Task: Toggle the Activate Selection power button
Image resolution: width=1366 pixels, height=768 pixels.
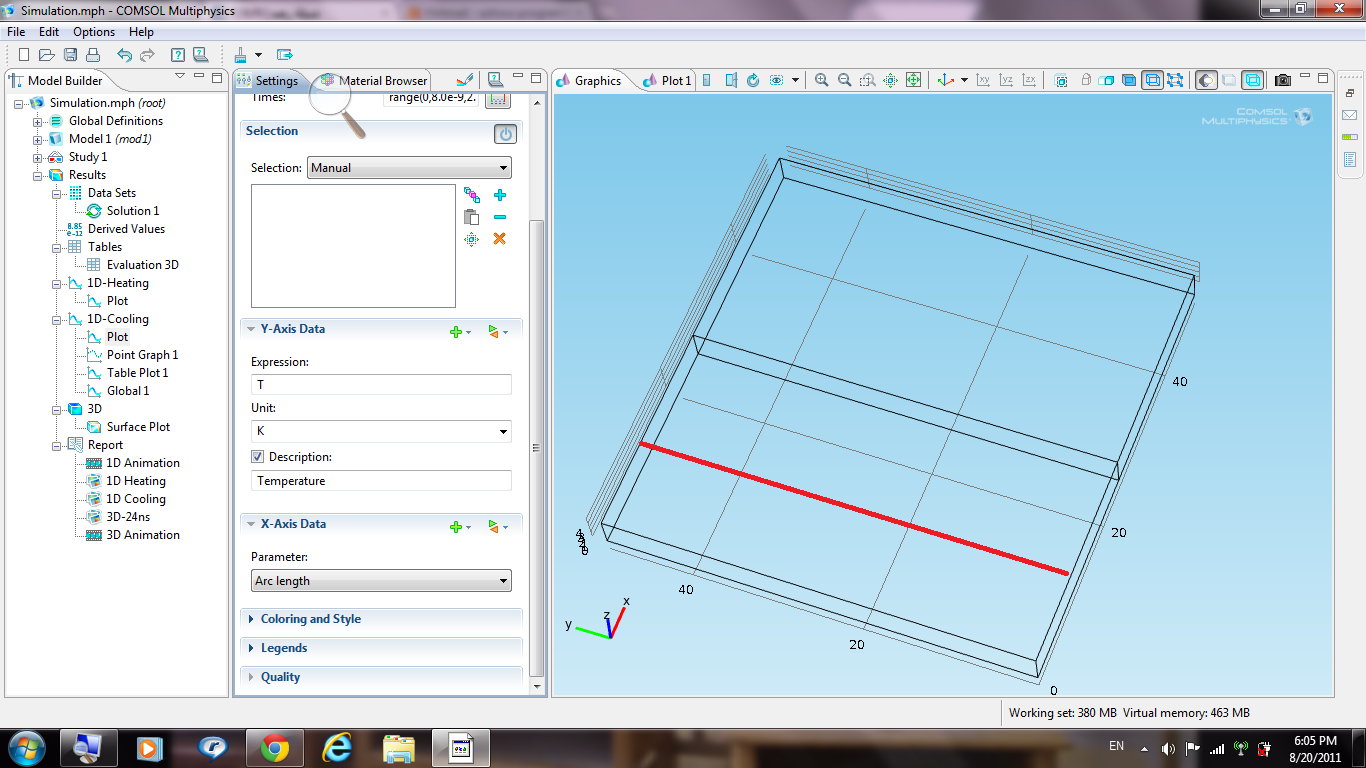Action: (505, 133)
